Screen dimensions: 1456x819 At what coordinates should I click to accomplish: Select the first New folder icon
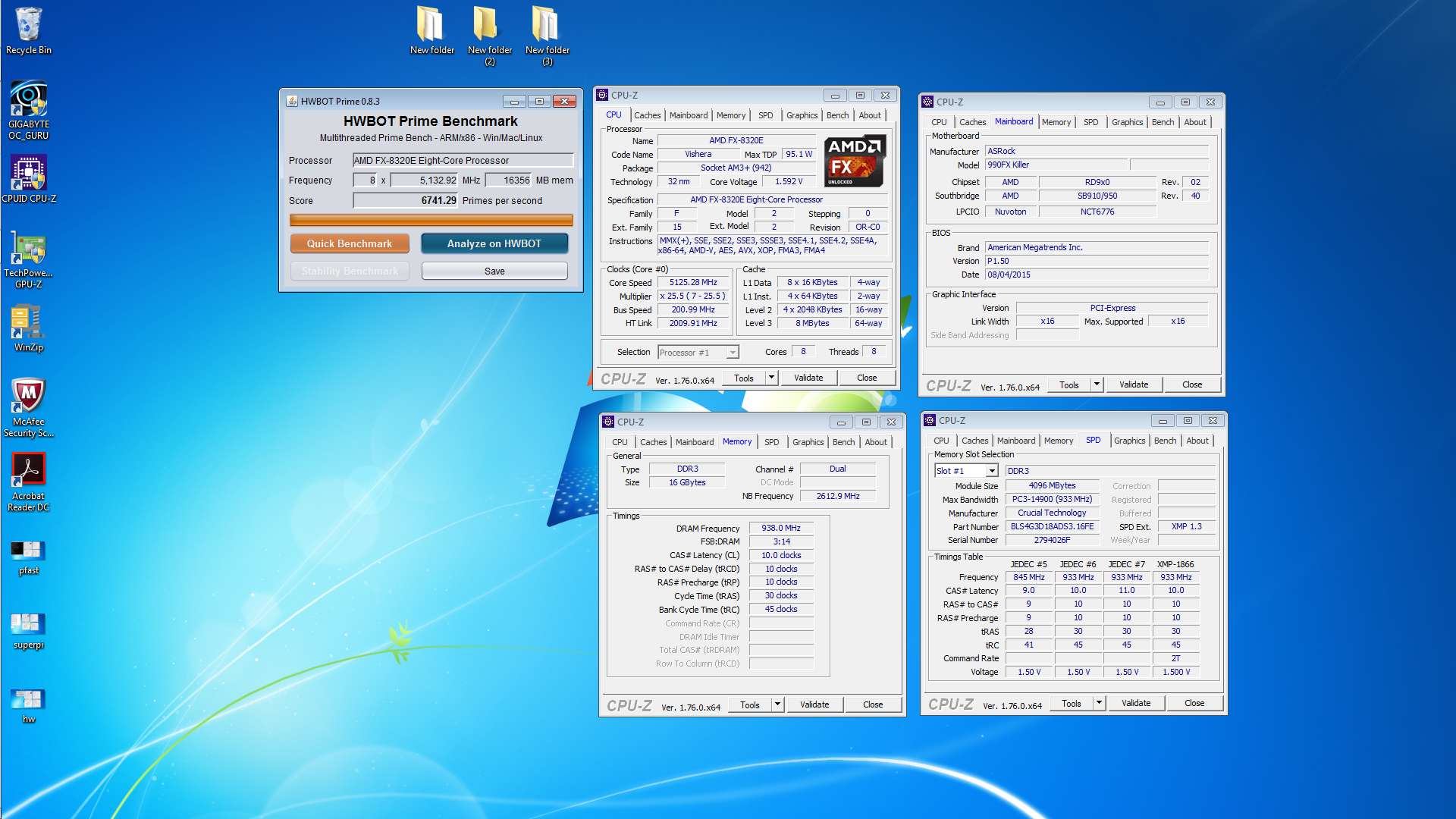432,30
